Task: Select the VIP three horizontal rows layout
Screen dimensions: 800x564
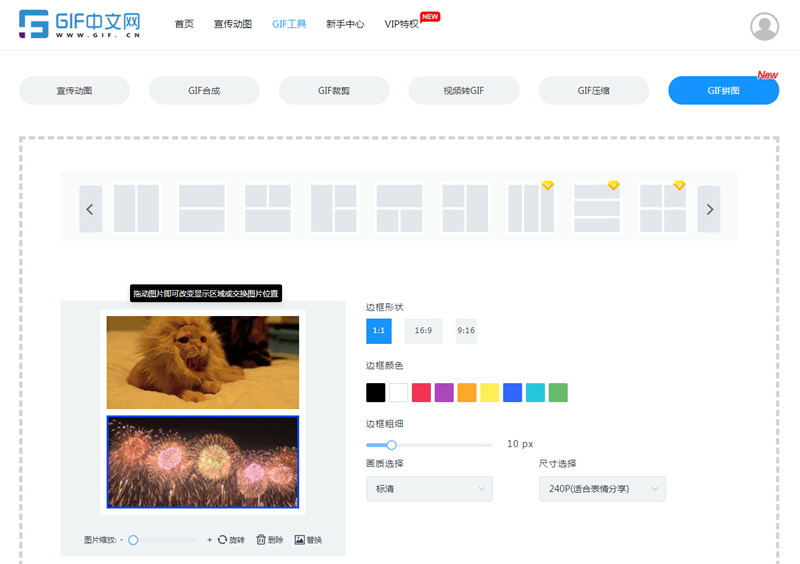Action: pyautogui.click(x=597, y=208)
